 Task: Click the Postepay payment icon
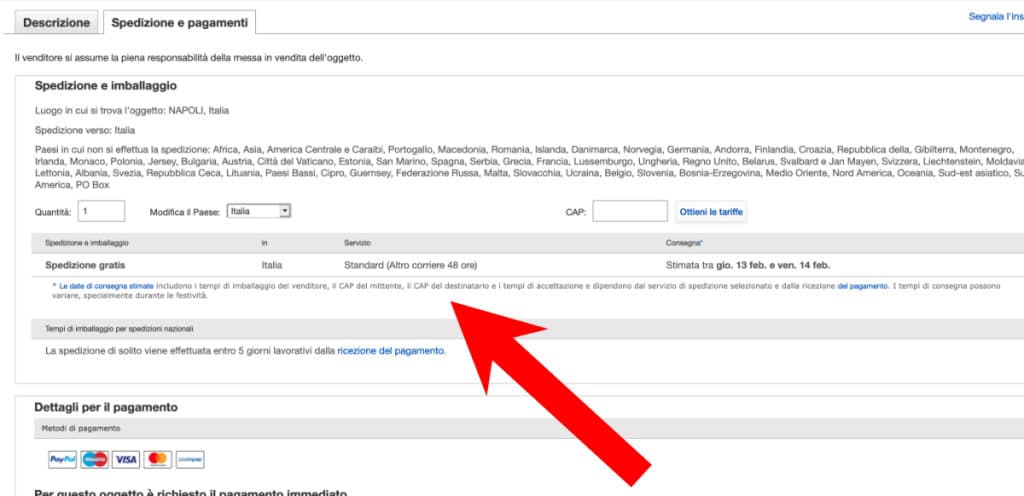tap(189, 459)
